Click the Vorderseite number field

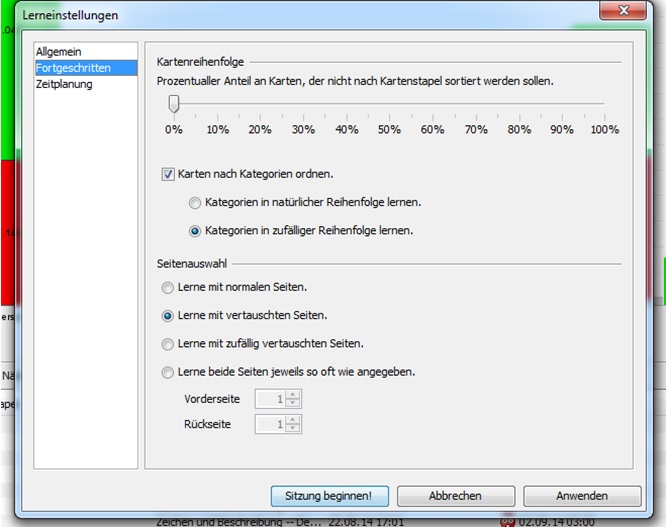click(x=271, y=399)
